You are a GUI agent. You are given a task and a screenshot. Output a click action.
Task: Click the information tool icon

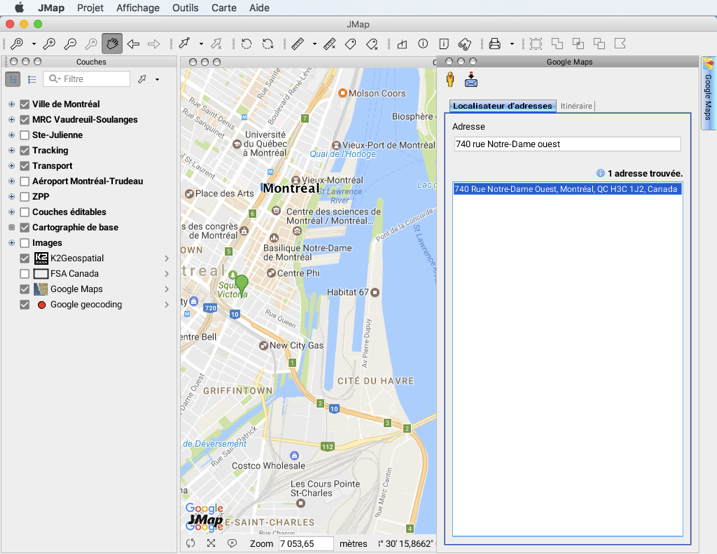pyautogui.click(x=423, y=44)
